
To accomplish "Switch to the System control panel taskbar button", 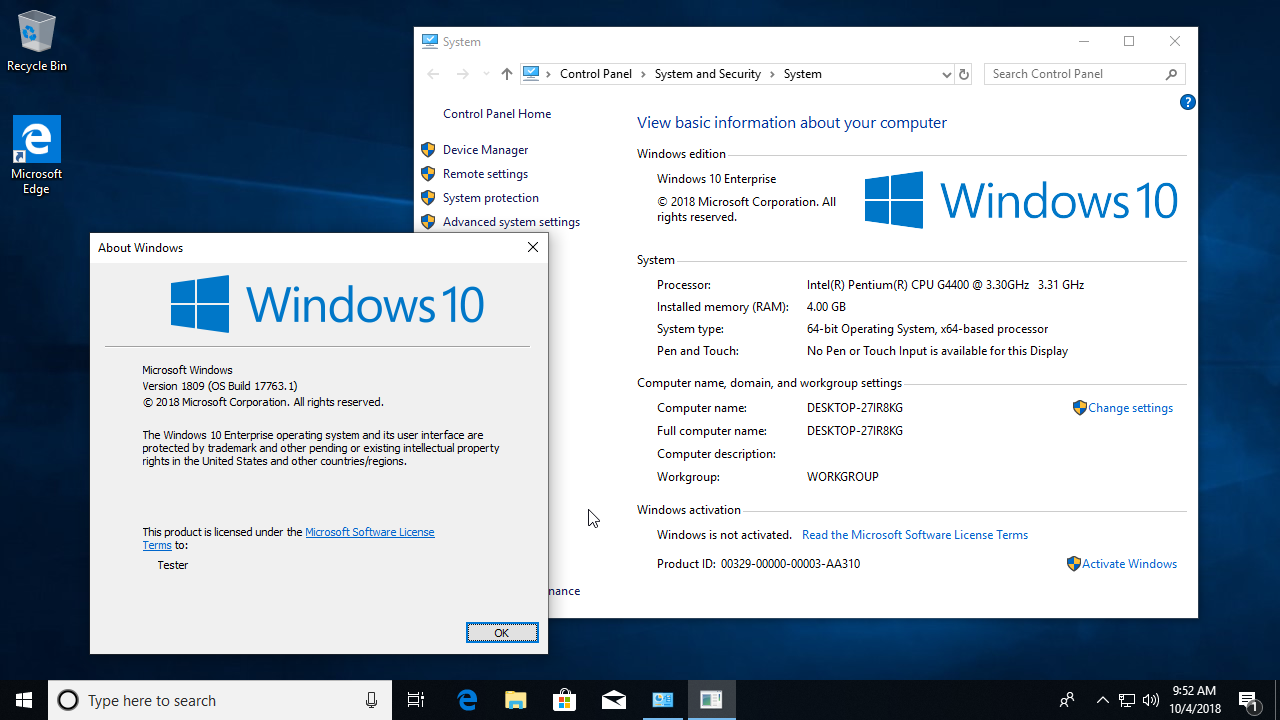I will pyautogui.click(x=662, y=700).
